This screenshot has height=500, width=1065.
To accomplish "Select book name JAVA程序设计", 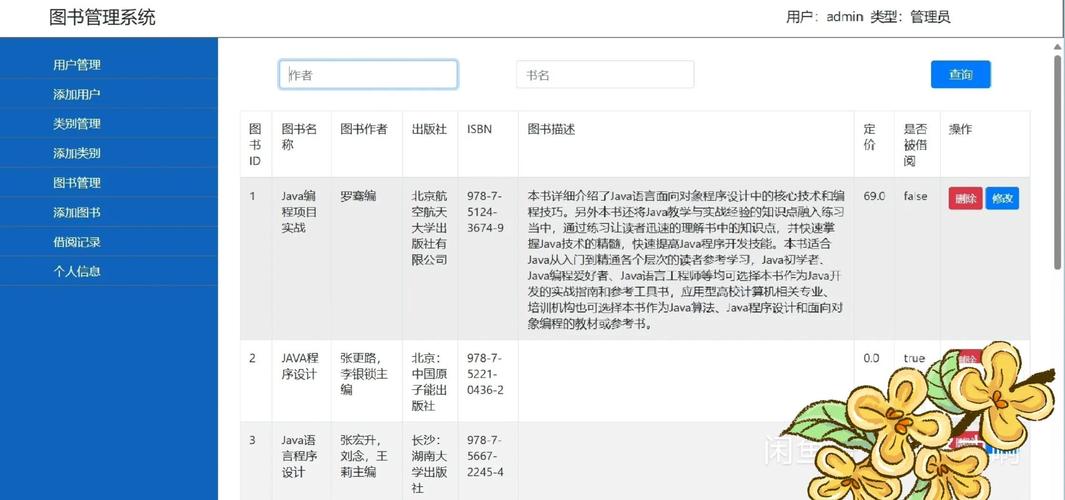I will click(300, 366).
